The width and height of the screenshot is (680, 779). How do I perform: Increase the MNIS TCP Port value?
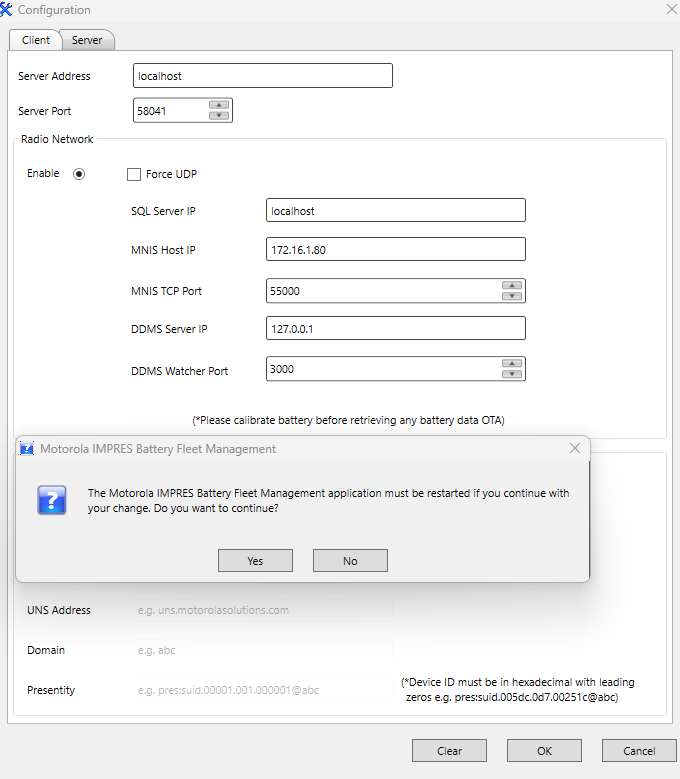pyautogui.click(x=512, y=285)
